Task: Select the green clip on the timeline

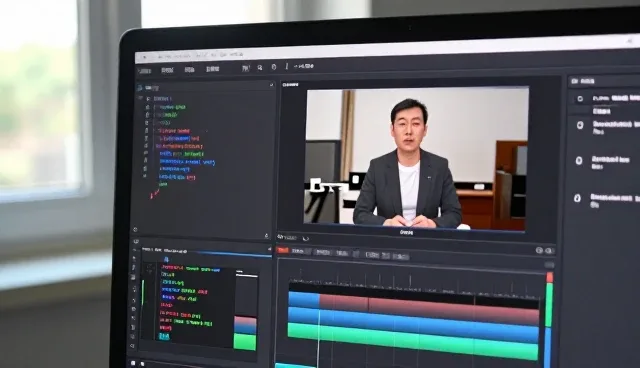Action: coord(412,341)
